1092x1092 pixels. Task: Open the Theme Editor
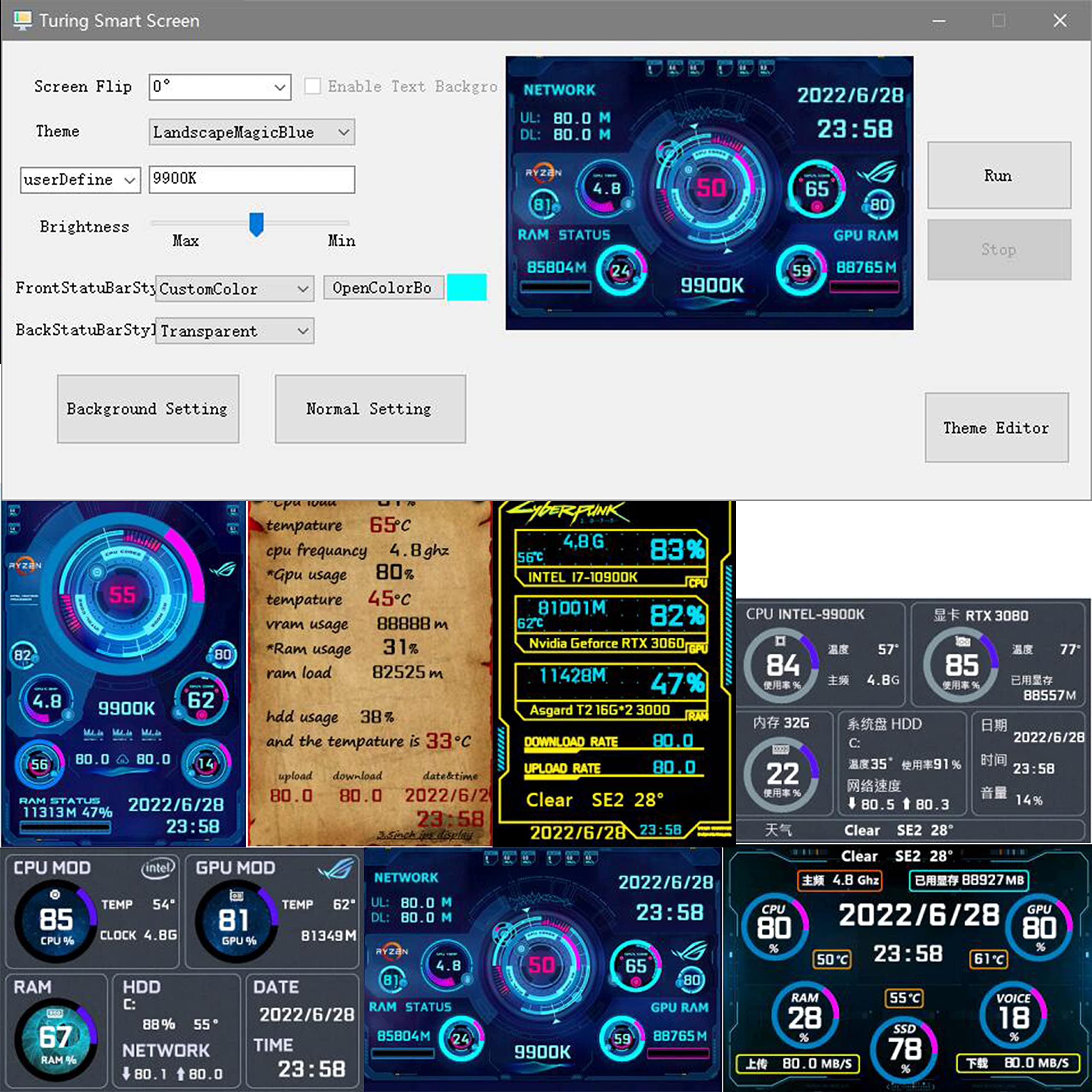point(996,427)
